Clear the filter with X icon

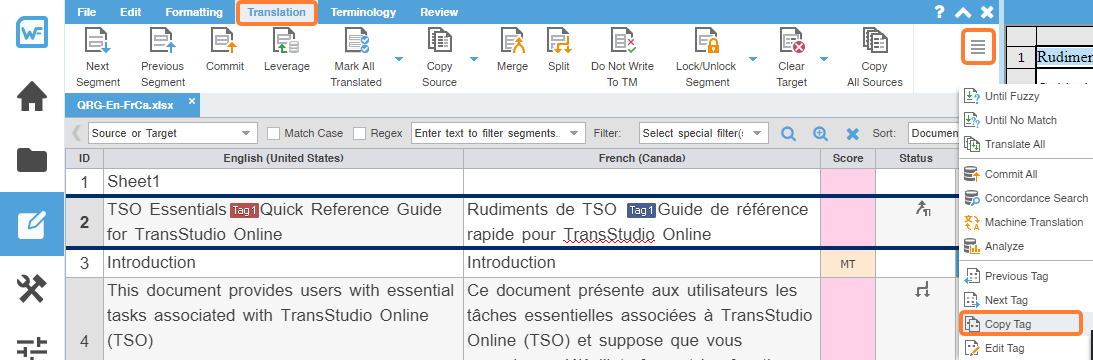[852, 133]
